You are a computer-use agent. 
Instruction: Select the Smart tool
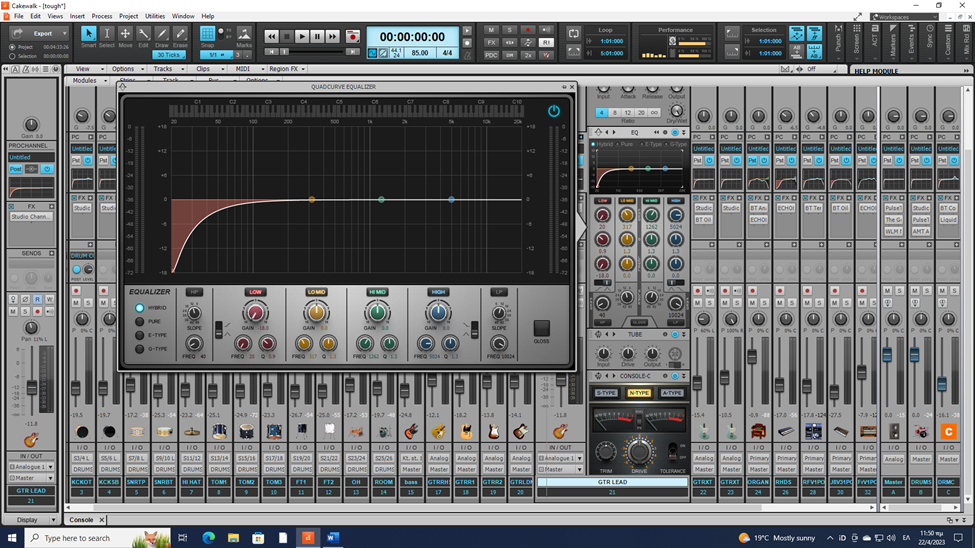click(88, 34)
